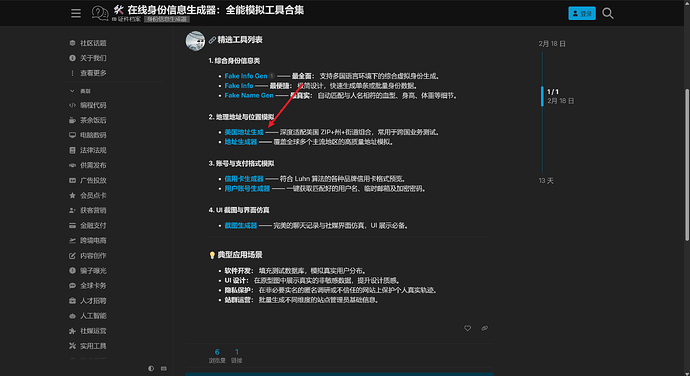
Task: Open the Fake Info Gen link
Action: [246, 76]
